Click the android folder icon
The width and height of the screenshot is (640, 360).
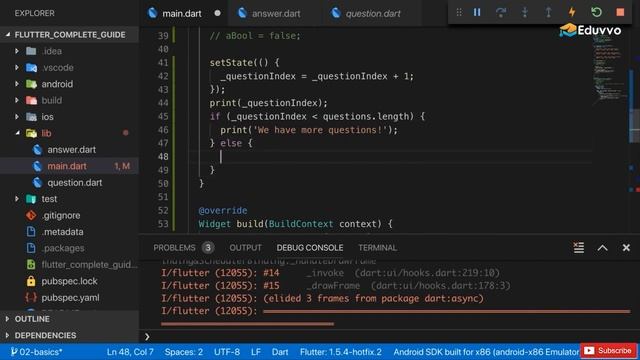31,84
